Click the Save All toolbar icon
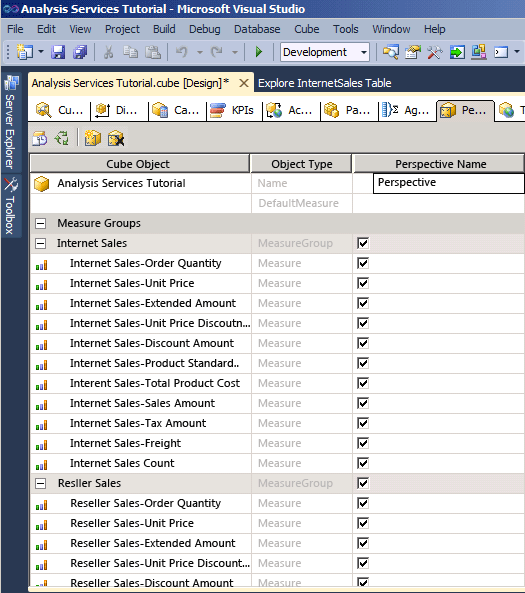The height and width of the screenshot is (593, 525). point(80,52)
